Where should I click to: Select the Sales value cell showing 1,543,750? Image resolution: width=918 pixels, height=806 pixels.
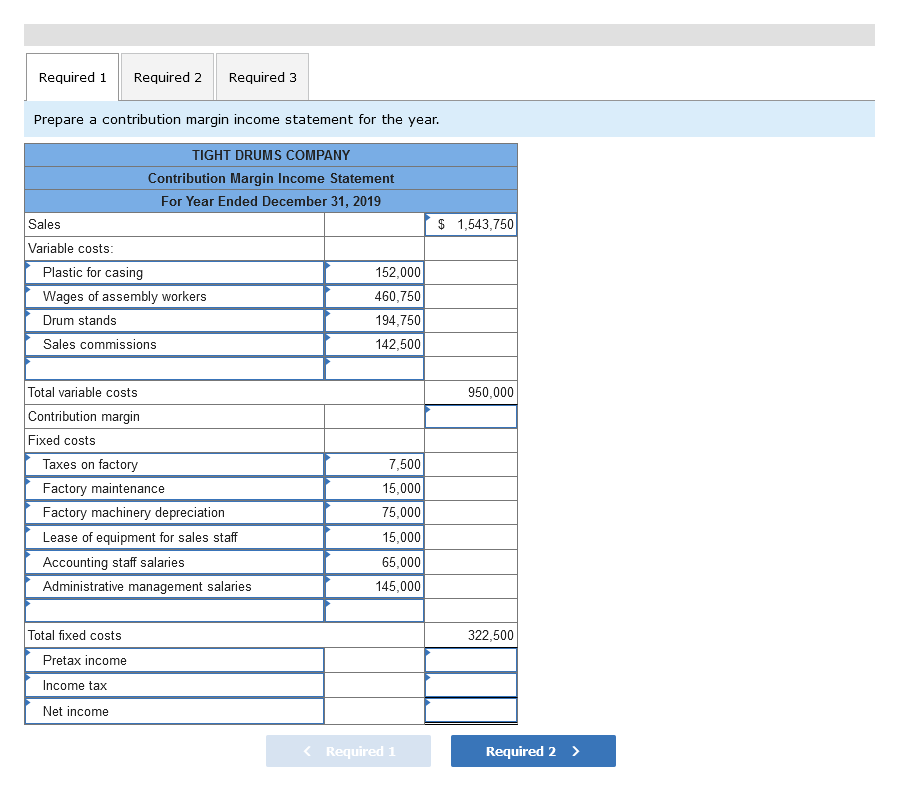click(470, 224)
